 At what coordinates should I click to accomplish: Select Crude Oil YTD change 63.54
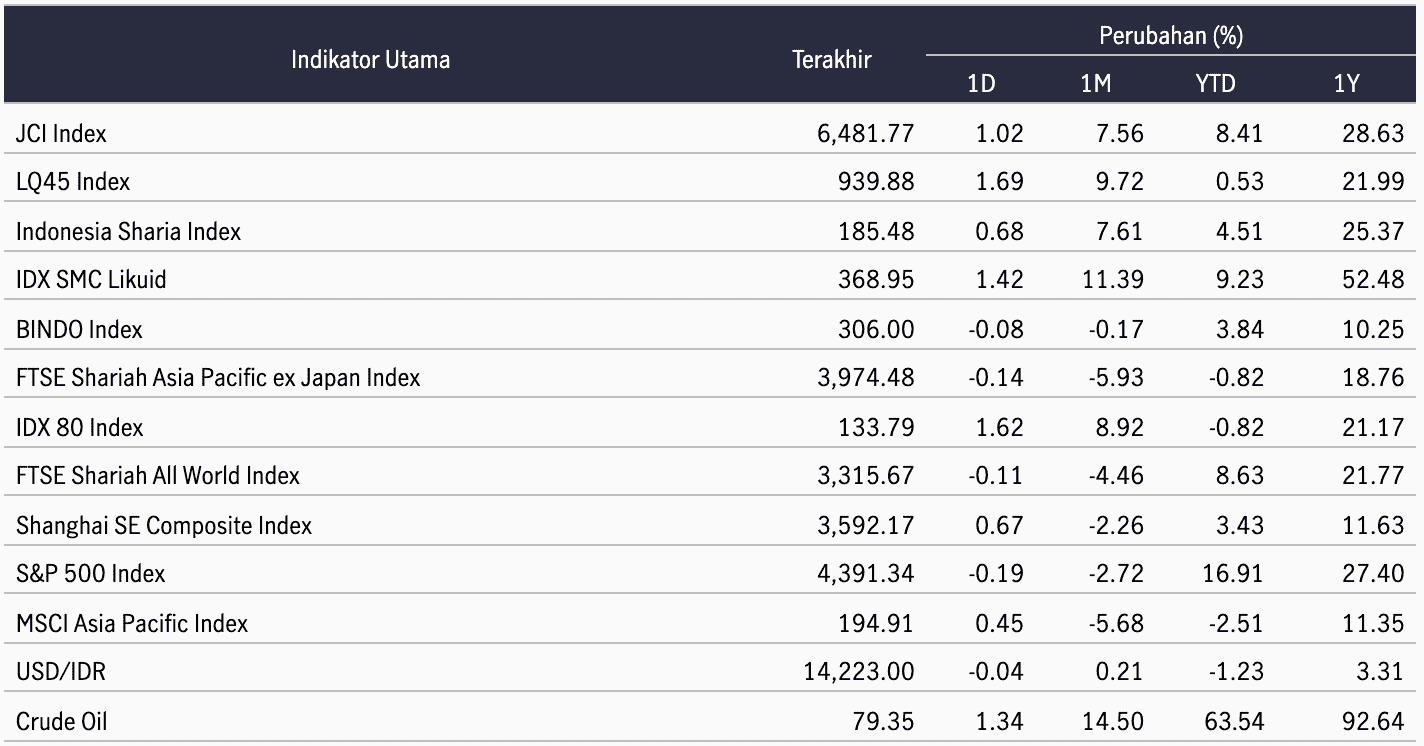(1233, 721)
